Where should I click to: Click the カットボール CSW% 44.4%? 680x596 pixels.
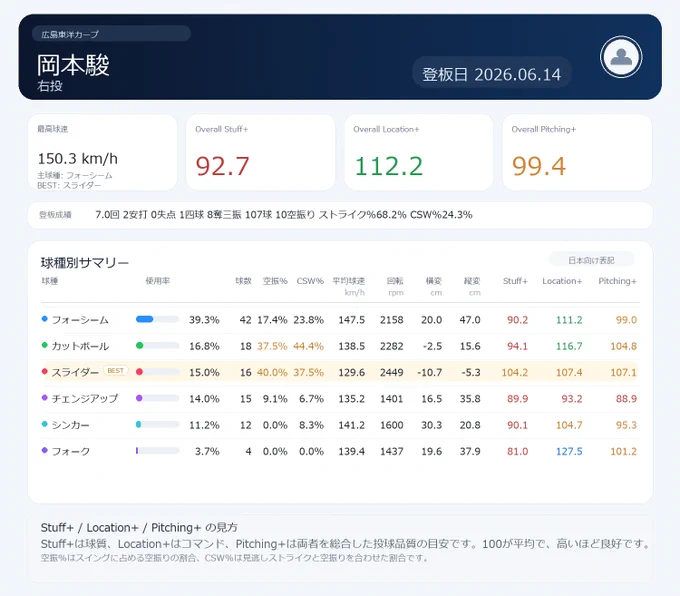pyautogui.click(x=308, y=346)
